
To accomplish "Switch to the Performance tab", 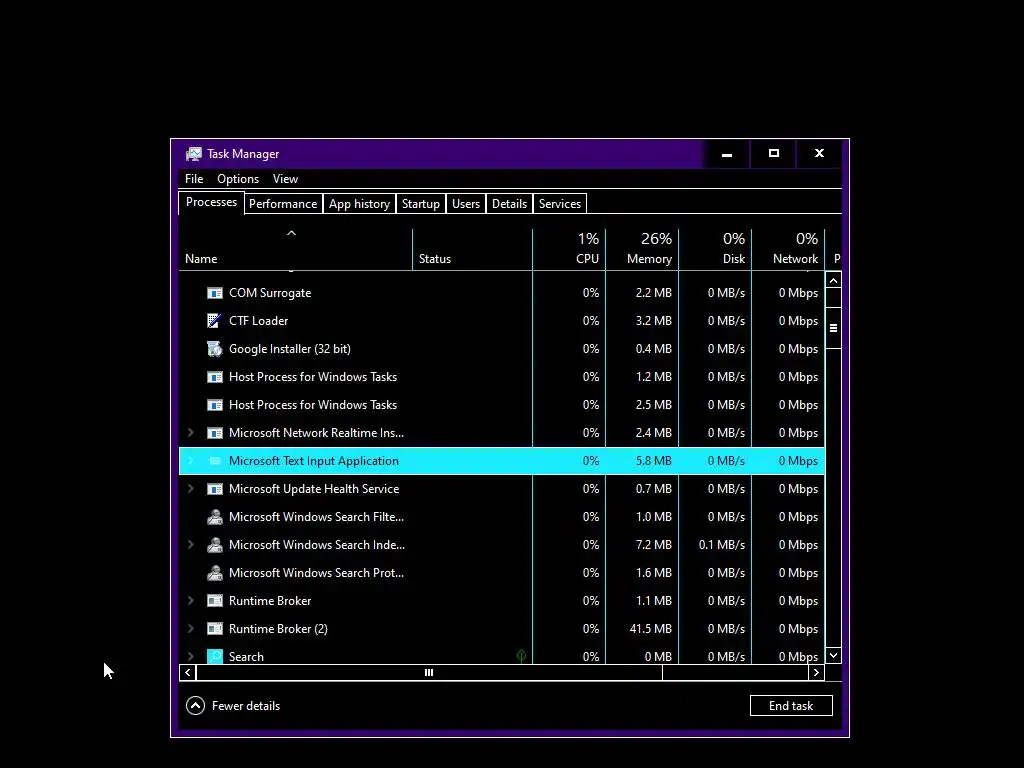I will [x=283, y=204].
